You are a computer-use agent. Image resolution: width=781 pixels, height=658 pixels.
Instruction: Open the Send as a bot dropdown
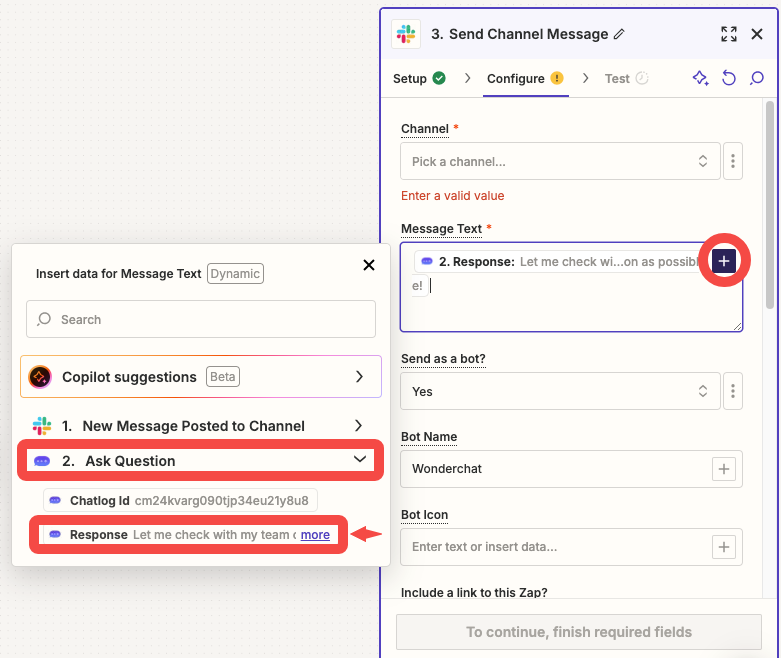pyautogui.click(x=560, y=391)
